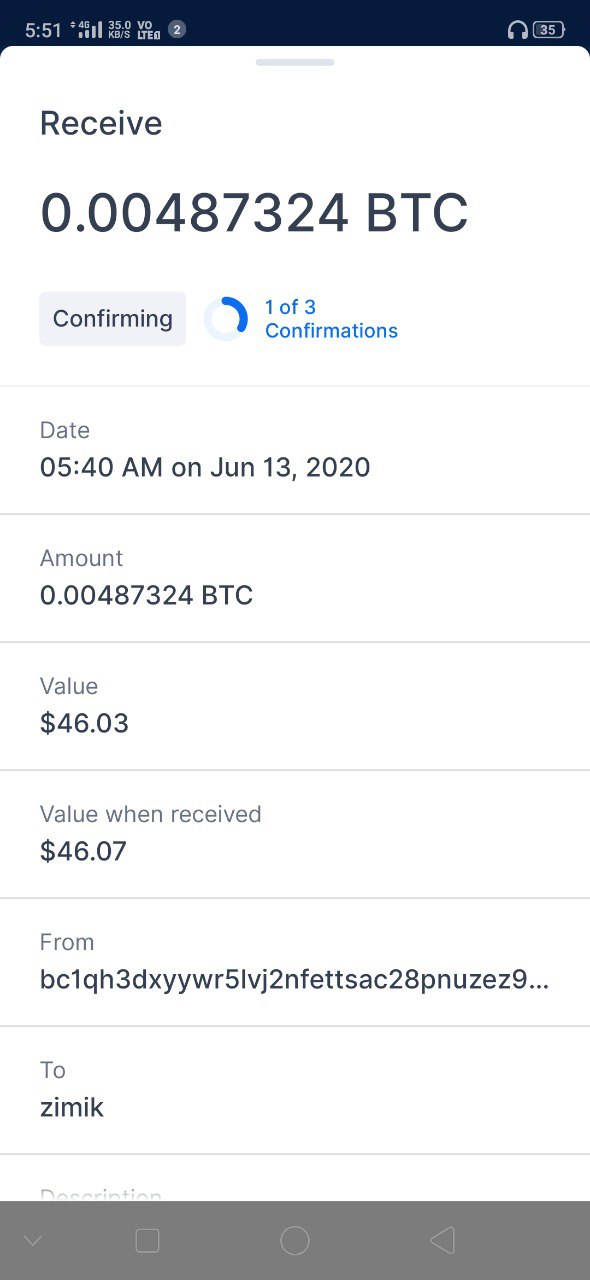The width and height of the screenshot is (590, 1280).
Task: Tap the Android home circle button
Action: click(x=295, y=1241)
